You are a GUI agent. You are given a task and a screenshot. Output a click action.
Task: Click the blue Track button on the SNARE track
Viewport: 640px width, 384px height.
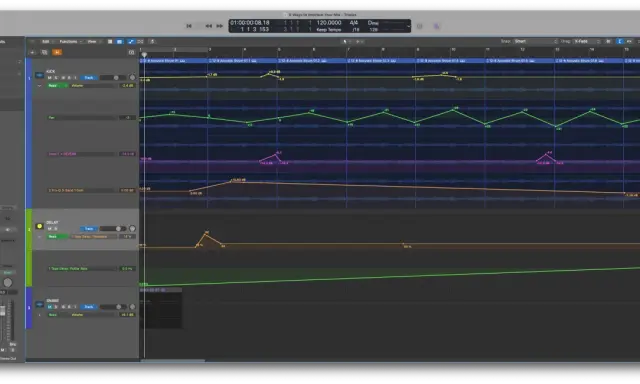89,307
